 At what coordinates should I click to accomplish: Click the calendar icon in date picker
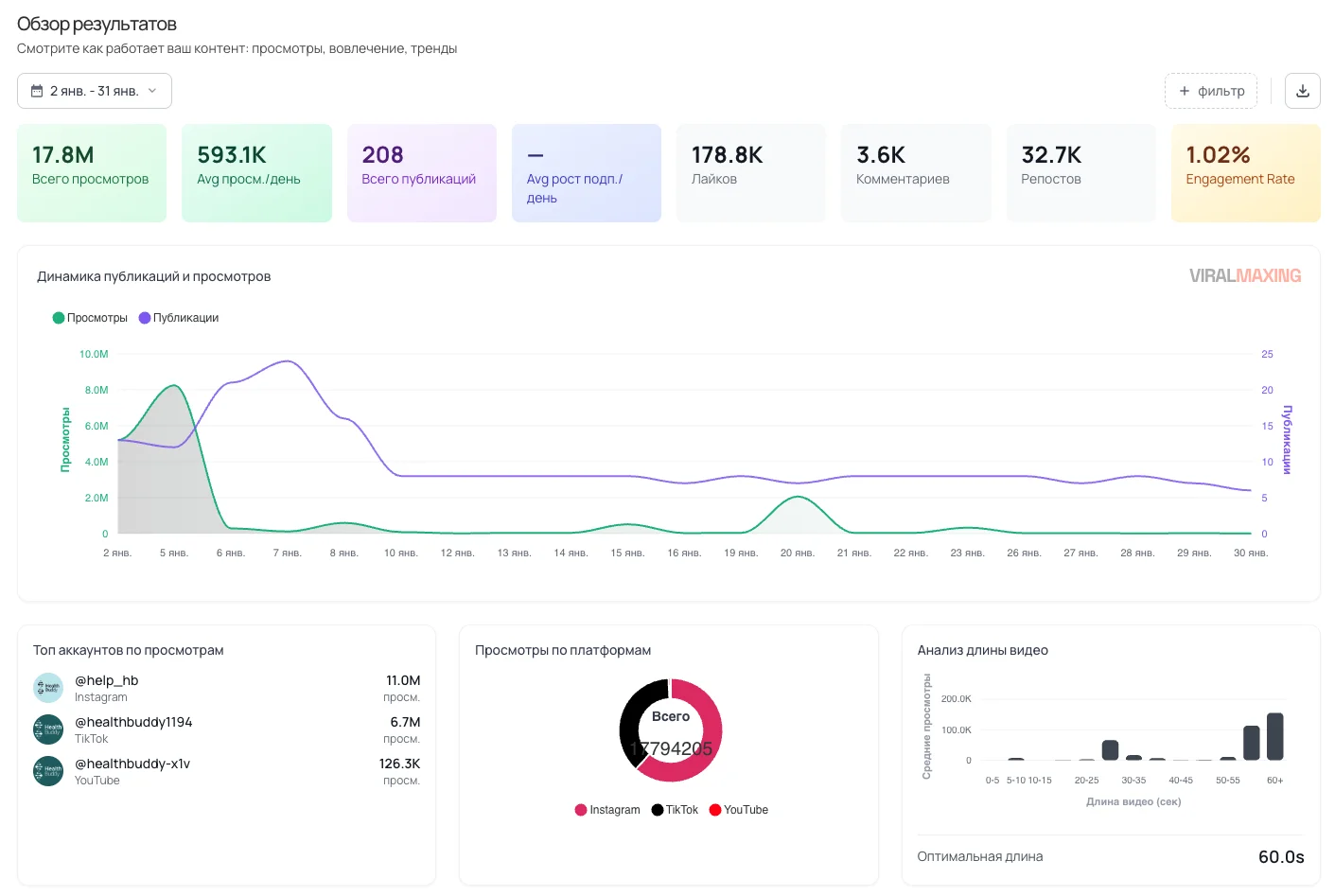click(x=37, y=91)
